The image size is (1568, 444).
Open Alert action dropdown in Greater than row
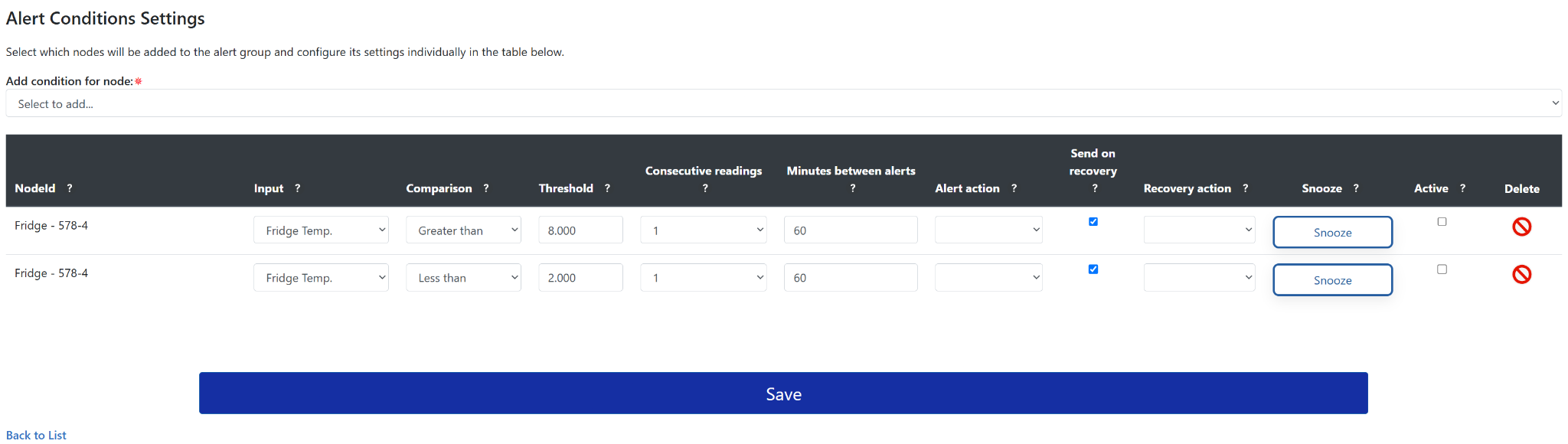click(x=988, y=230)
